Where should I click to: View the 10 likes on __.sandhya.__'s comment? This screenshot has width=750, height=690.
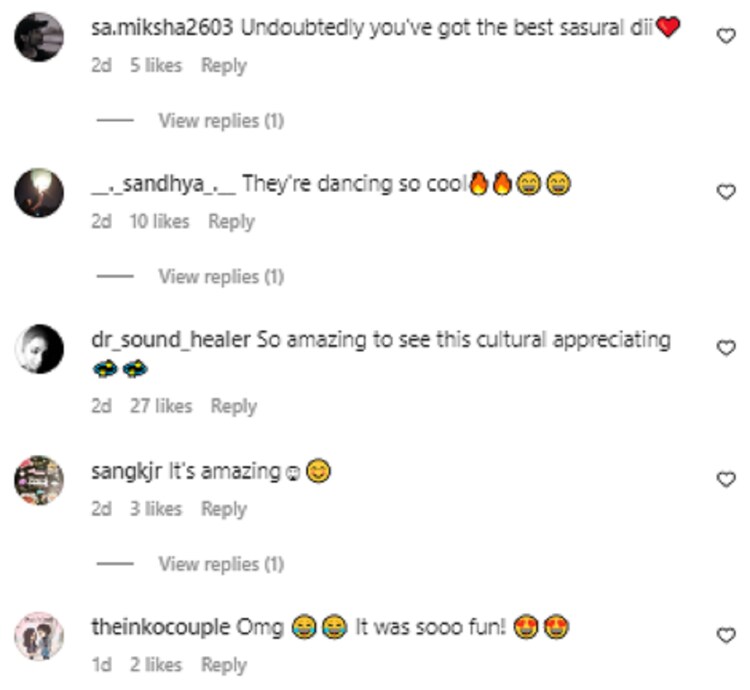pyautogui.click(x=159, y=222)
